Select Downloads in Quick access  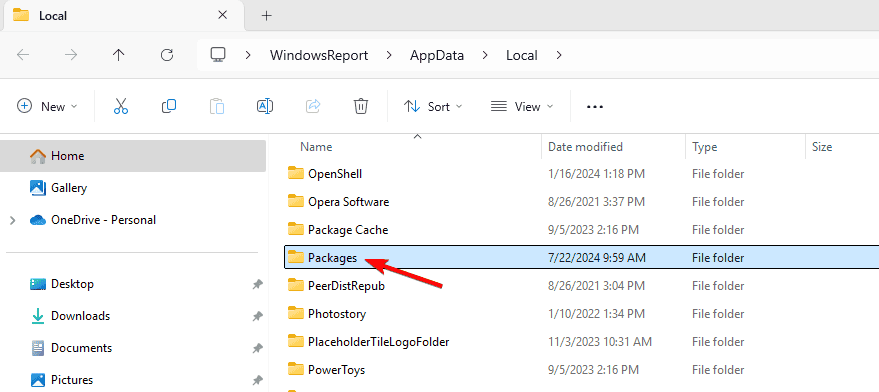80,316
